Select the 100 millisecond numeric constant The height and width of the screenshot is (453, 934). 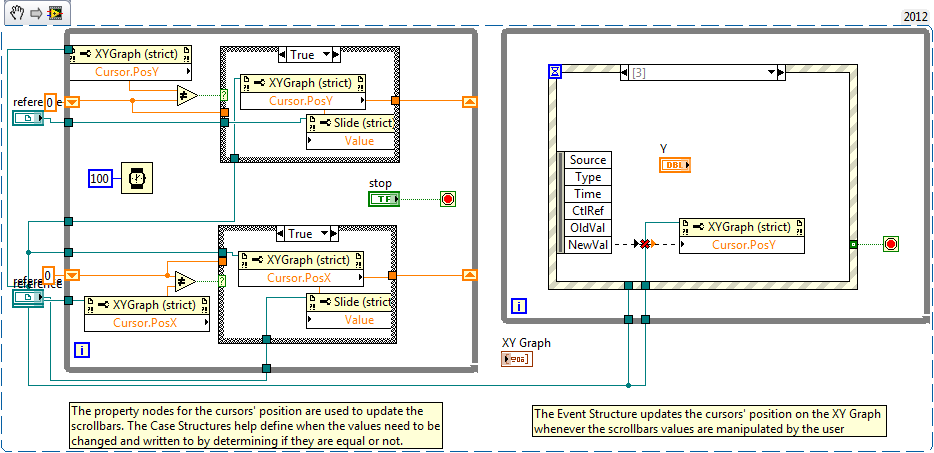[x=101, y=178]
